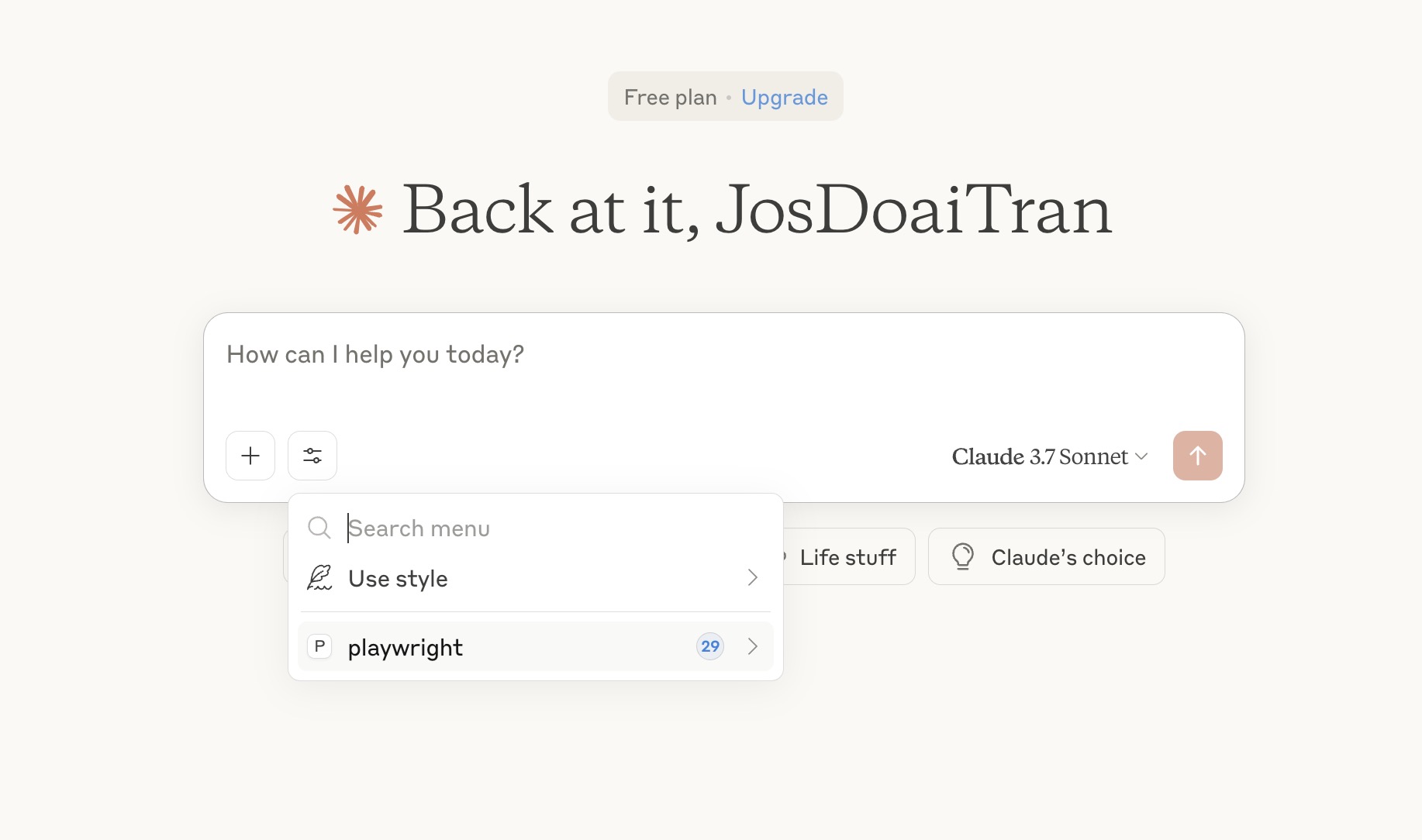Click the 29 tools count badge
Viewport: 1422px width, 840px height.
(710, 646)
